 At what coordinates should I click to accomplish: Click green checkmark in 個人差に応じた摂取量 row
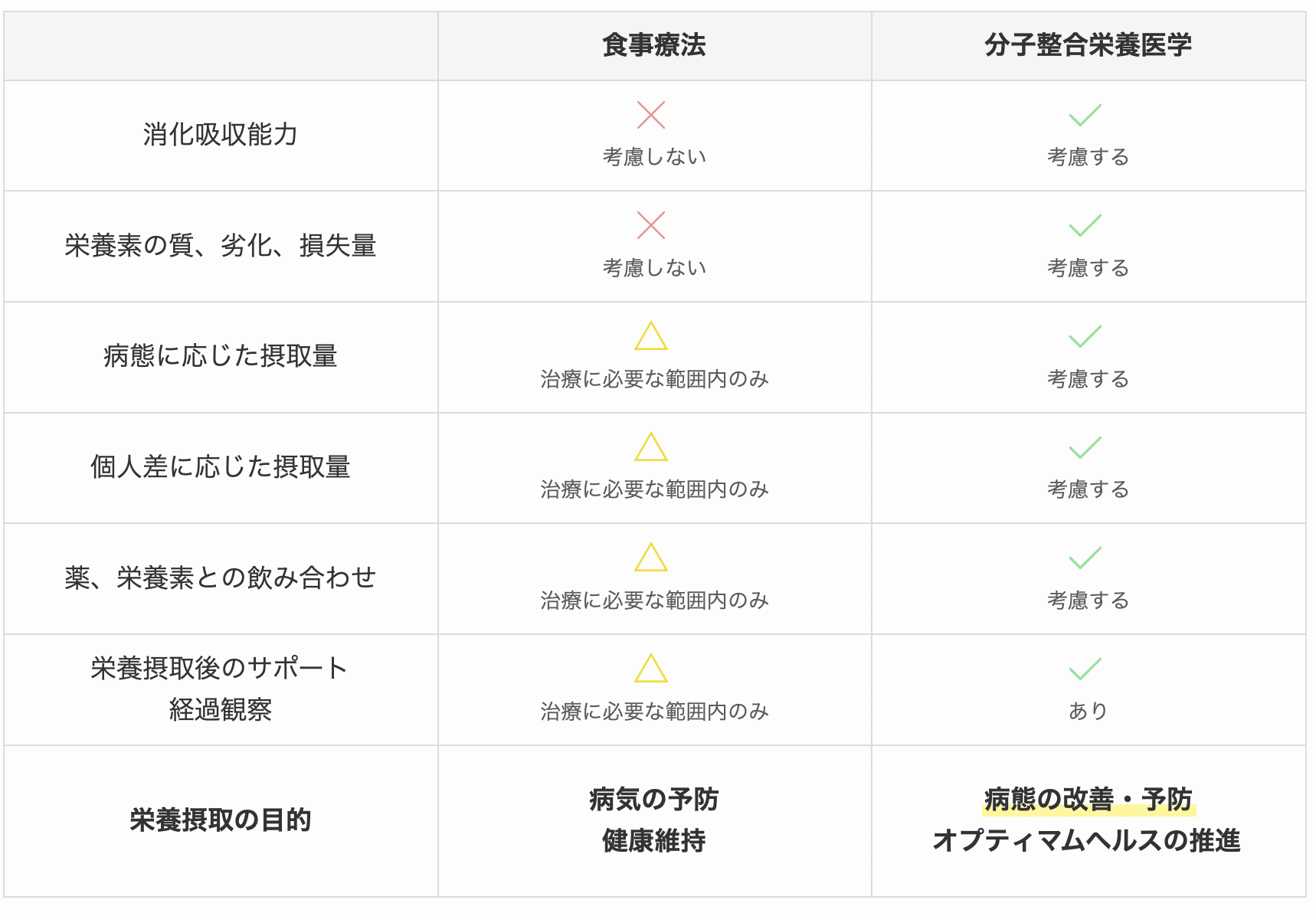[1085, 447]
